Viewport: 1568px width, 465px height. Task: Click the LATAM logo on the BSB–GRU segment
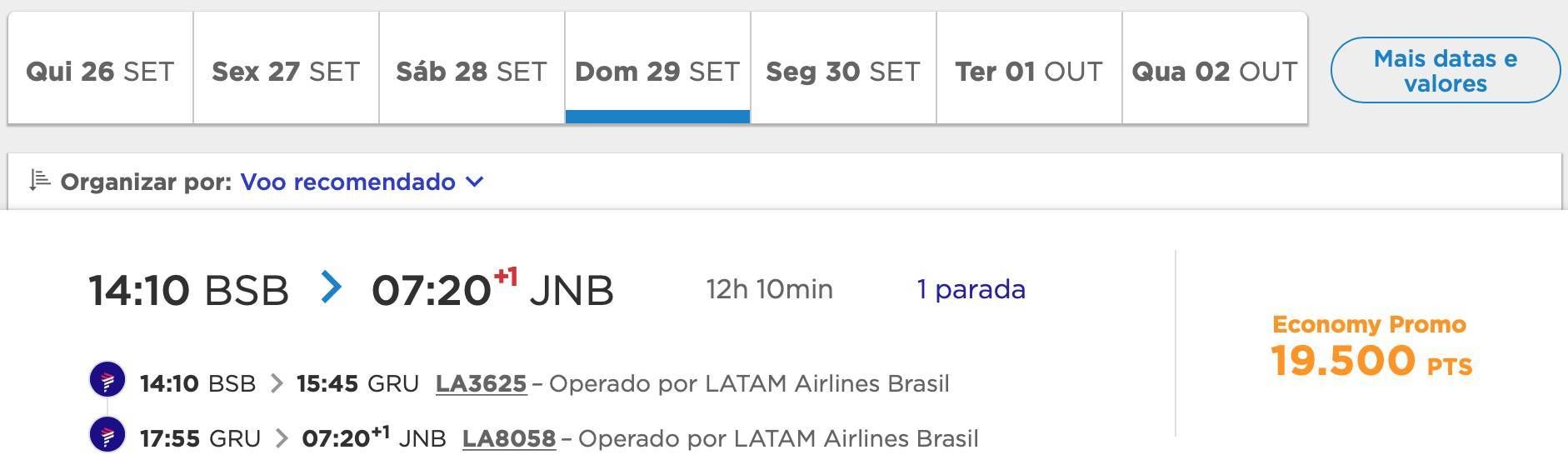point(107,381)
